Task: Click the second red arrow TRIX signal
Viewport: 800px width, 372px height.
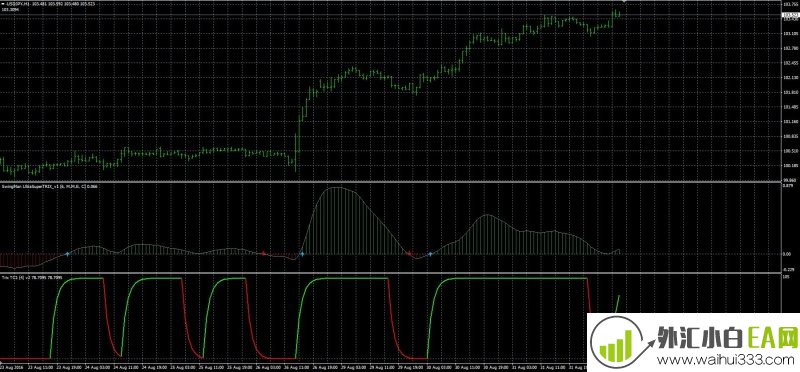Action: point(409,253)
